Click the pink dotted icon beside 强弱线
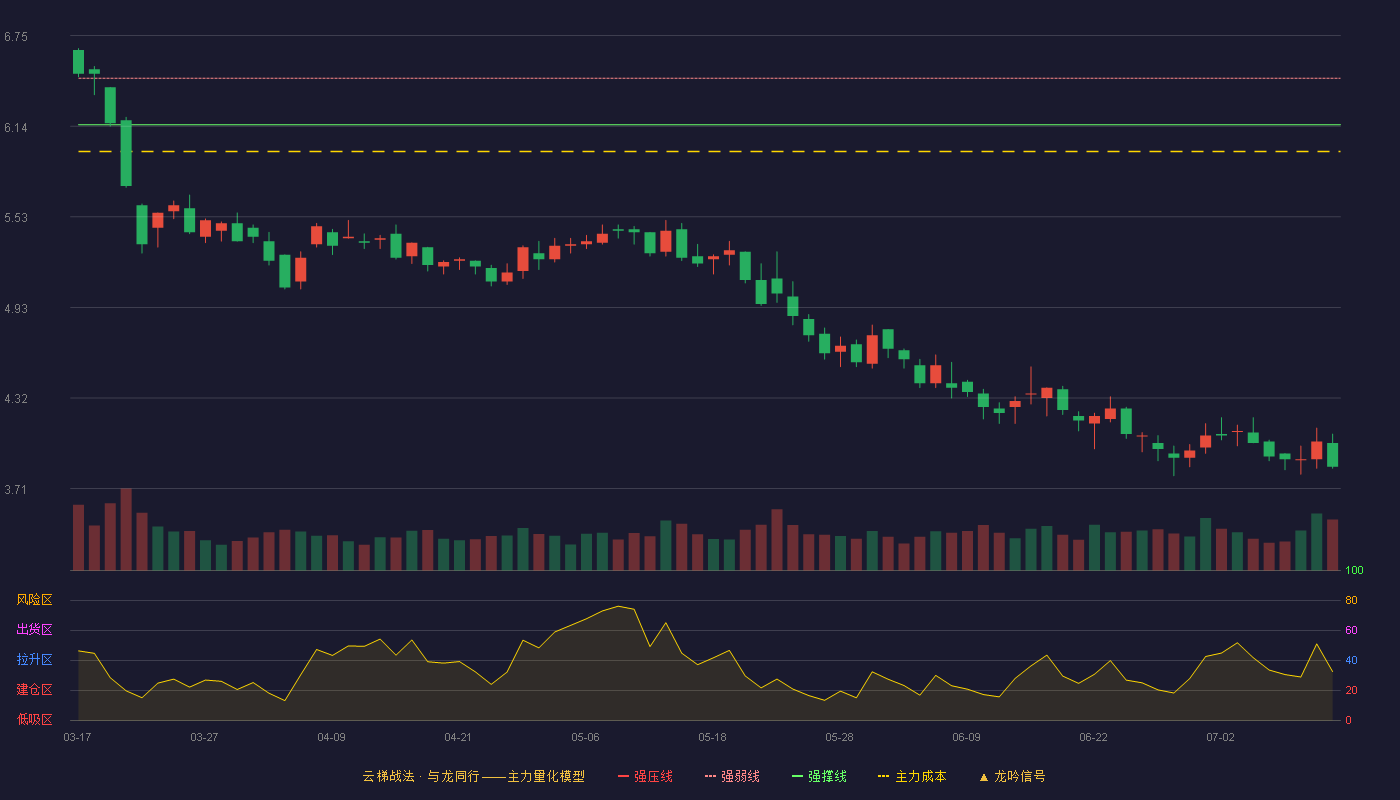 (711, 776)
